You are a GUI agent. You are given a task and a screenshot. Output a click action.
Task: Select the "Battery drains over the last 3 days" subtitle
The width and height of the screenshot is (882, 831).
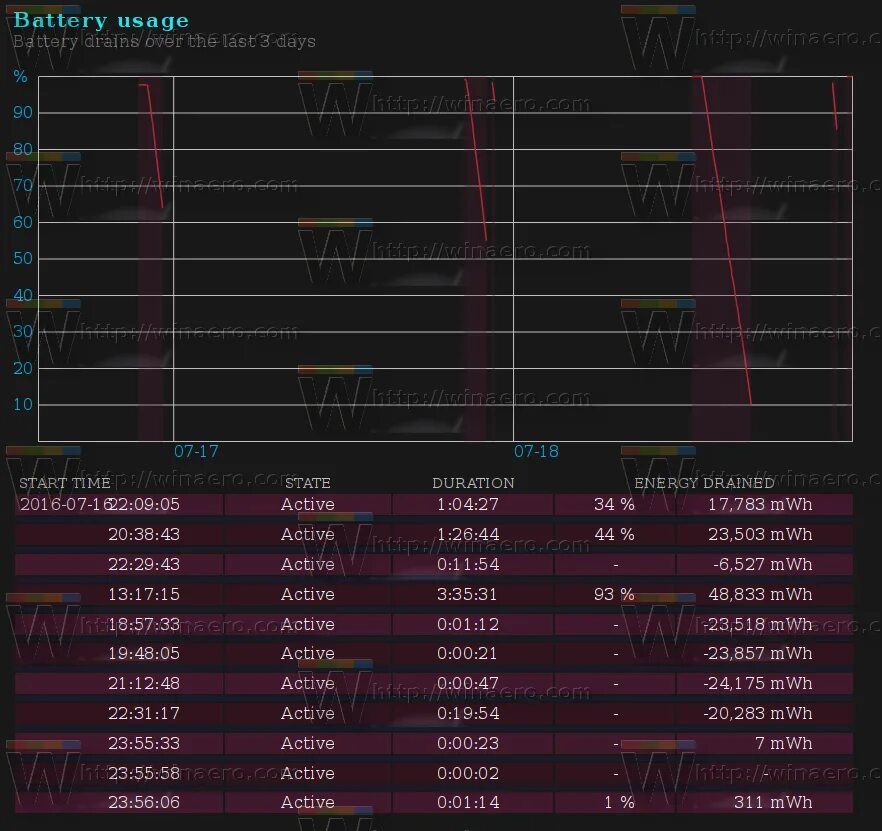tap(164, 42)
